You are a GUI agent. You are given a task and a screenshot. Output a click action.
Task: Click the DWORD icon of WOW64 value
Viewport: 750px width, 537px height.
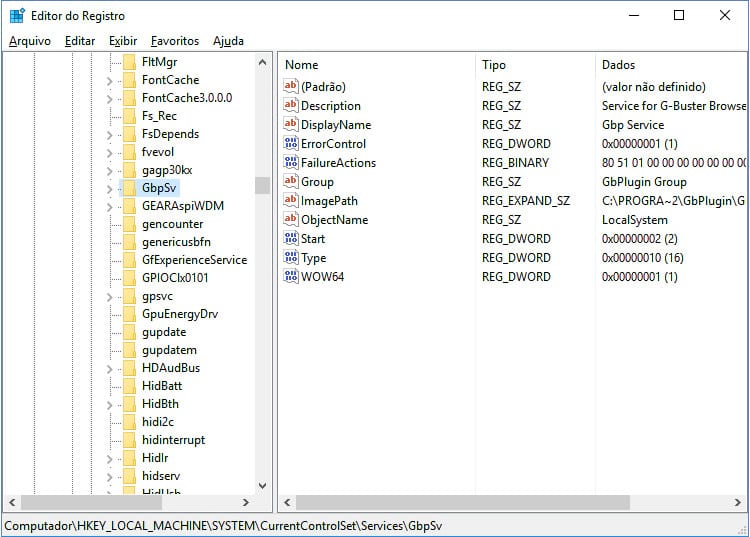tap(290, 276)
